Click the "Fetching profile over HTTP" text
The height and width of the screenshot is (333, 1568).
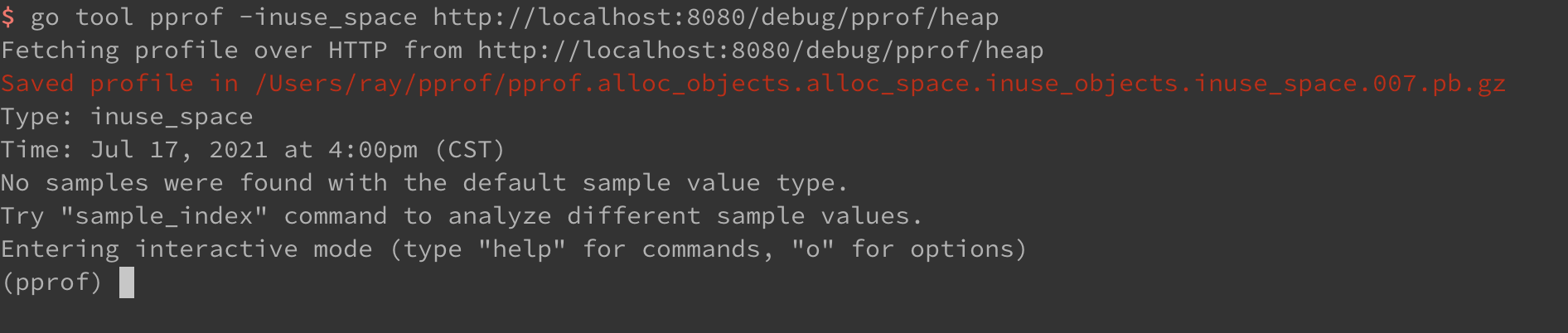click(194, 51)
